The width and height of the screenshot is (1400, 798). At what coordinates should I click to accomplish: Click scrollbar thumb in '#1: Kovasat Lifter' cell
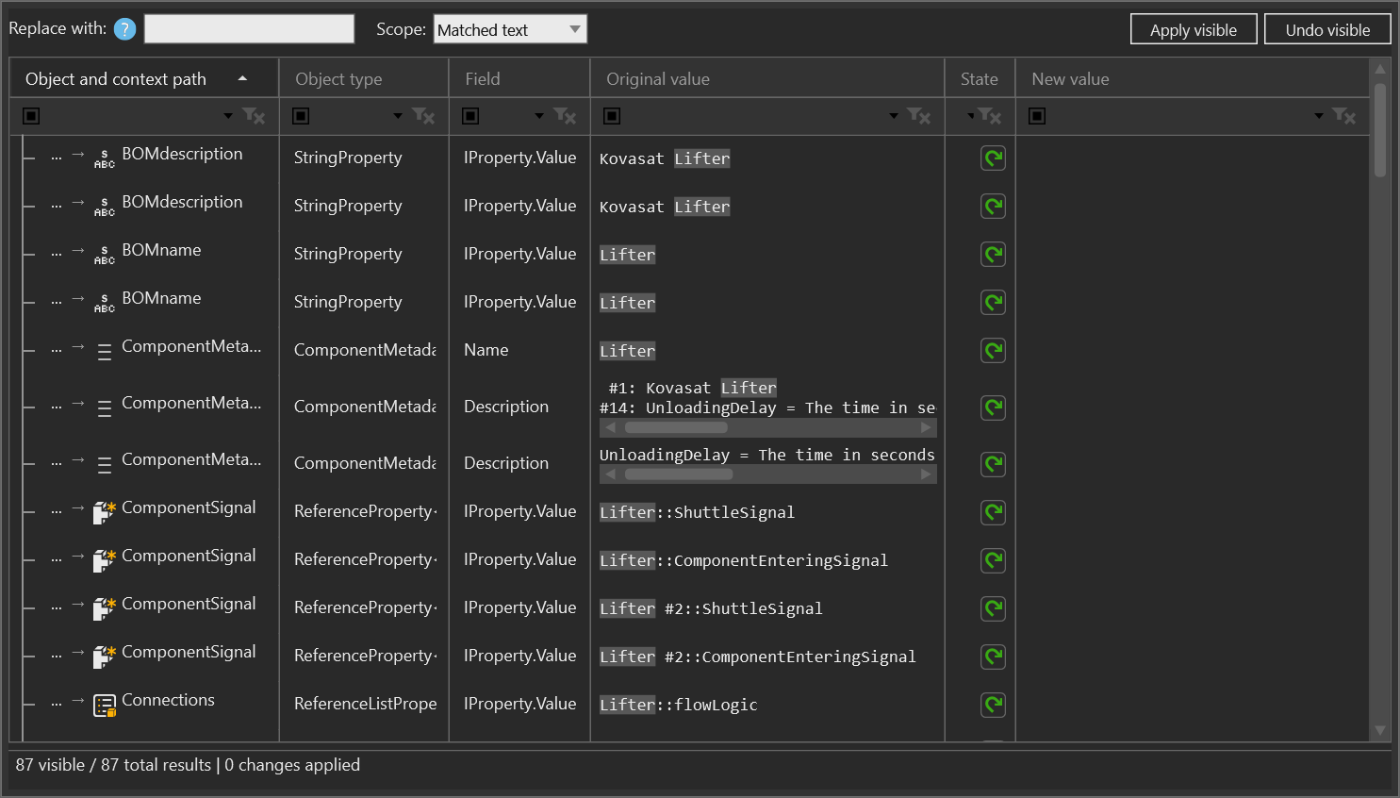pyautogui.click(x=675, y=428)
